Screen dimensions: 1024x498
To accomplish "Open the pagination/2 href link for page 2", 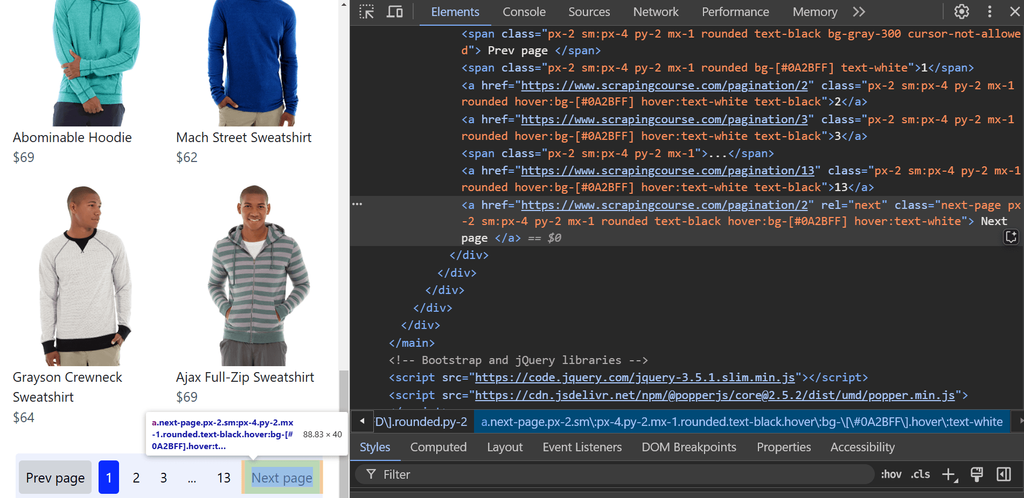I will point(667,85).
